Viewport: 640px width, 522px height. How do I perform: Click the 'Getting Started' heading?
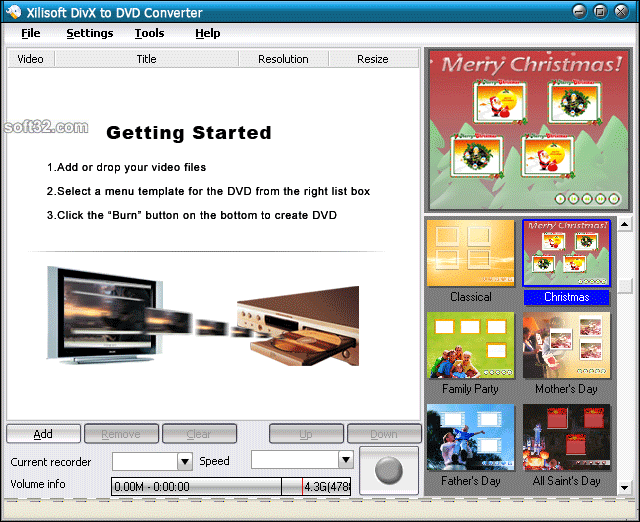click(x=189, y=133)
